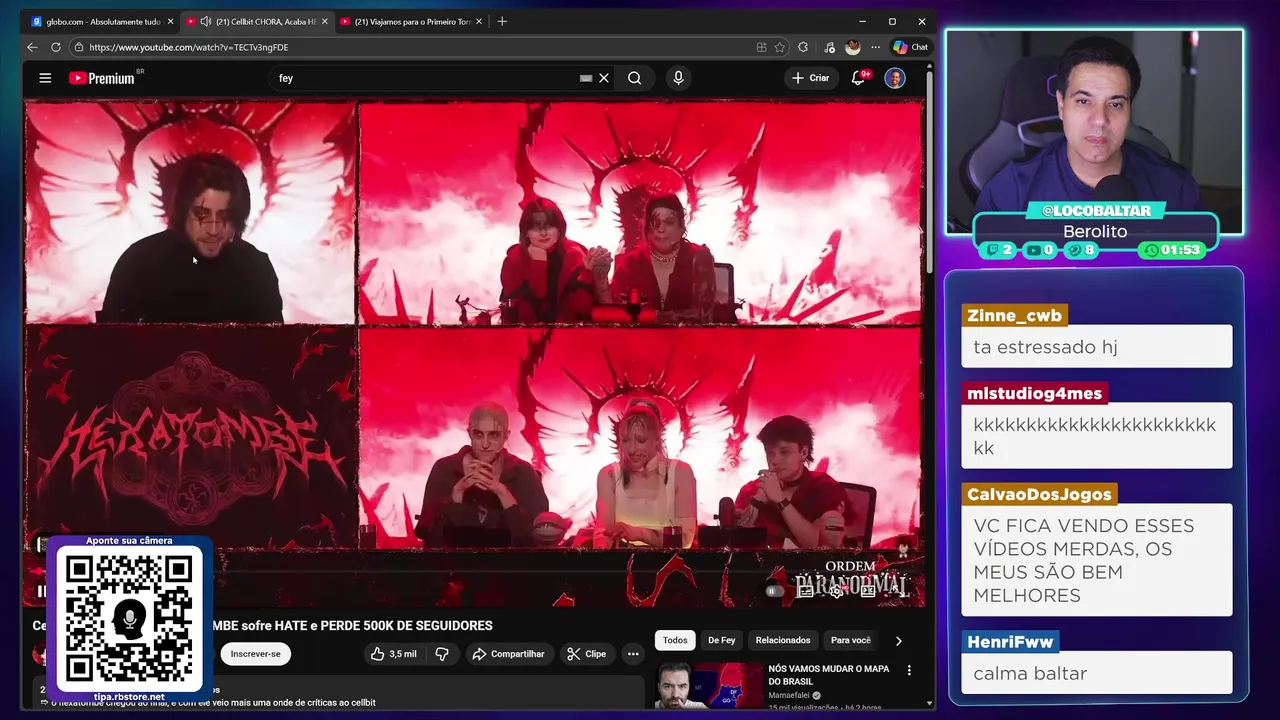This screenshot has width=1280, height=720.
Task: Click inside the YouTube search field
Action: 425,78
